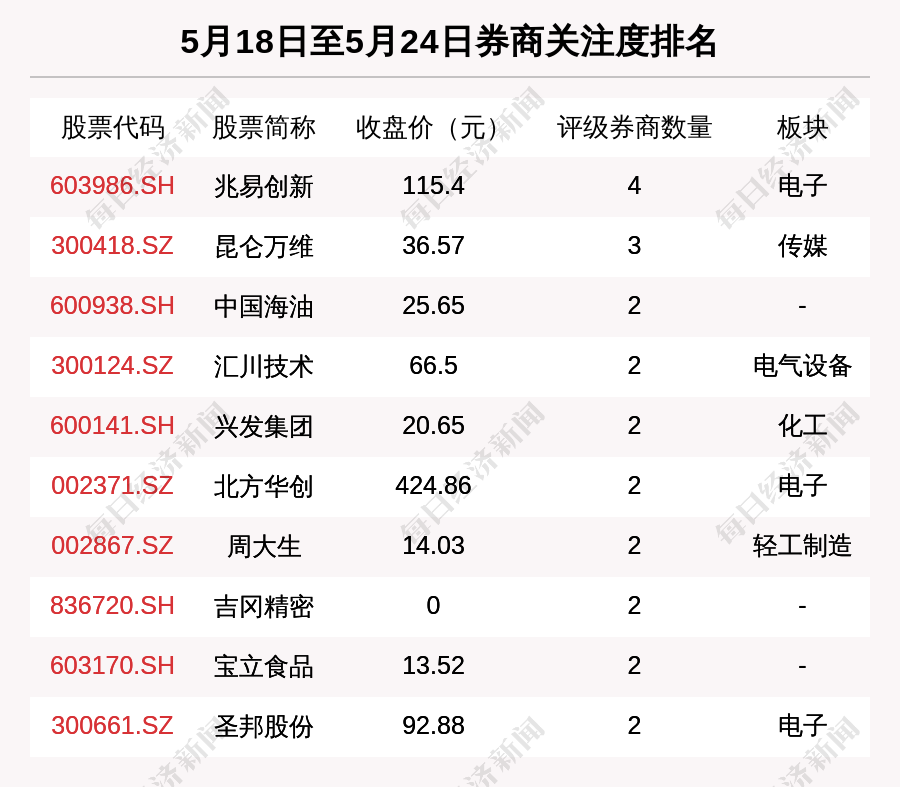Click the title 5月18日至5月24日券商关注度排名
The width and height of the screenshot is (900, 787).
pyautogui.click(x=449, y=42)
